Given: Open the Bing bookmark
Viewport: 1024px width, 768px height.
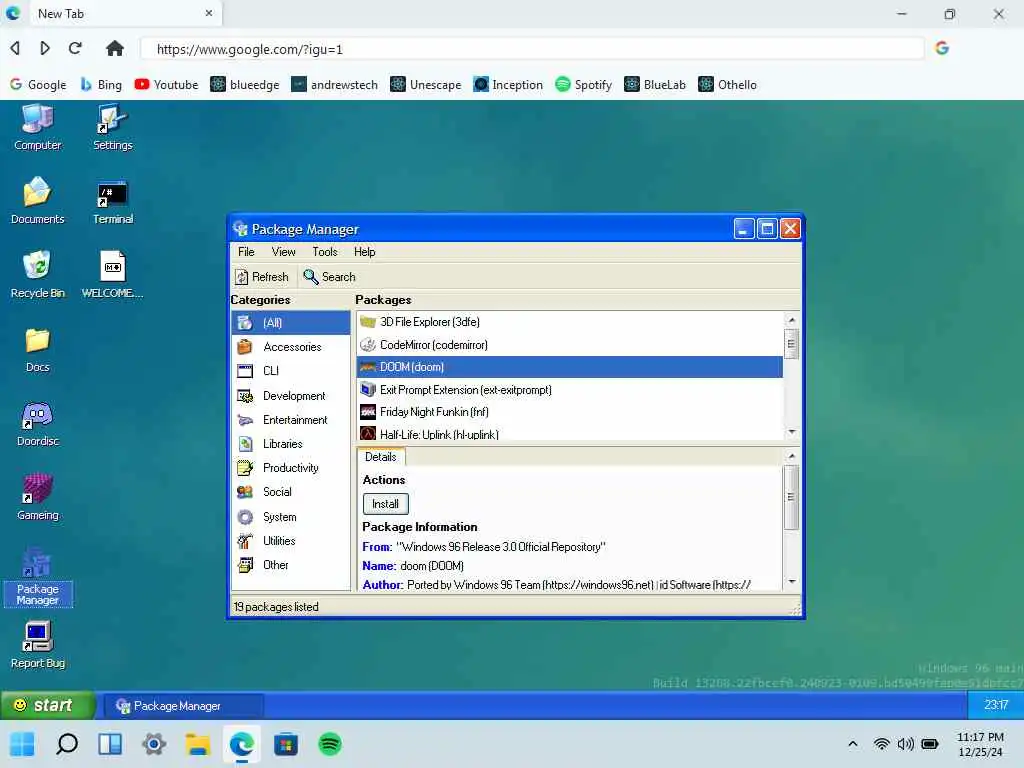Looking at the screenshot, I should pos(101,85).
